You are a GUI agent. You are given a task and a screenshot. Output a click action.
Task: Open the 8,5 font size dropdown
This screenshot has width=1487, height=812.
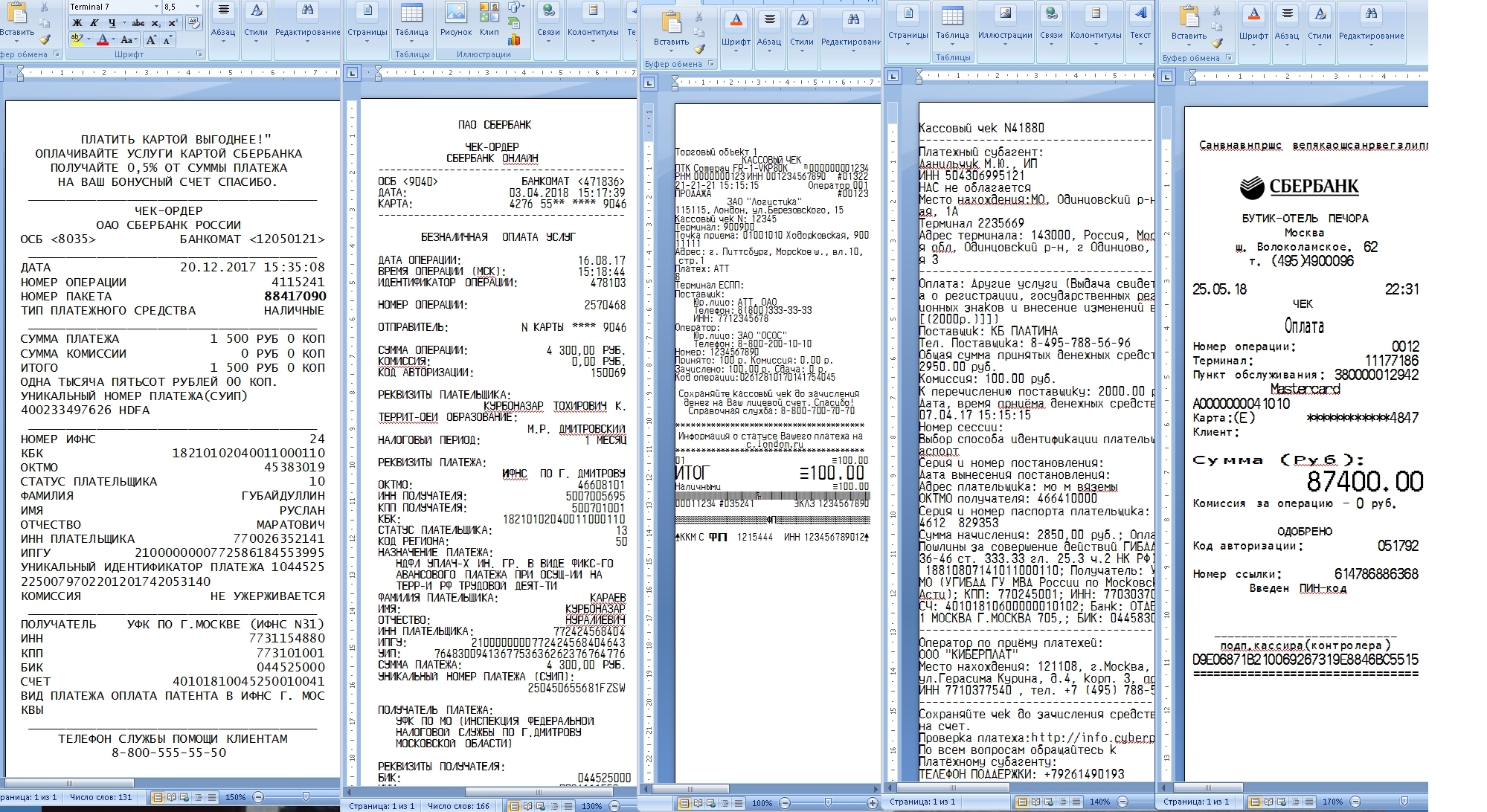196,7
